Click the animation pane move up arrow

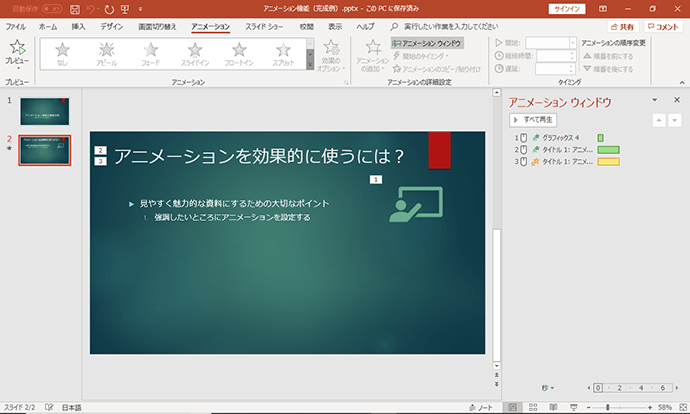coord(659,120)
